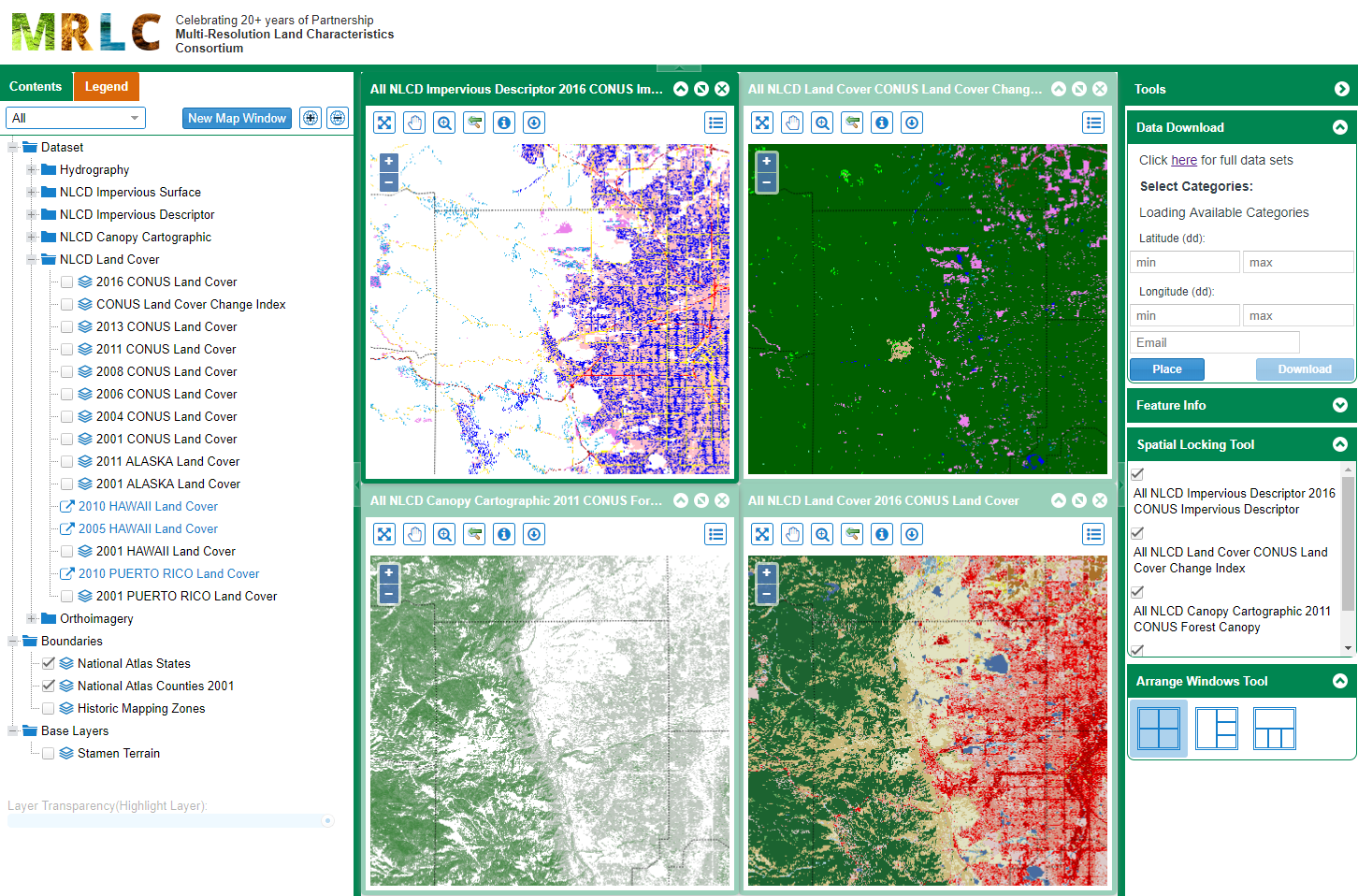Viewport: 1358px width, 896px height.
Task: Click the full extent icon in the Canopy Cartographic window
Action: [x=384, y=534]
